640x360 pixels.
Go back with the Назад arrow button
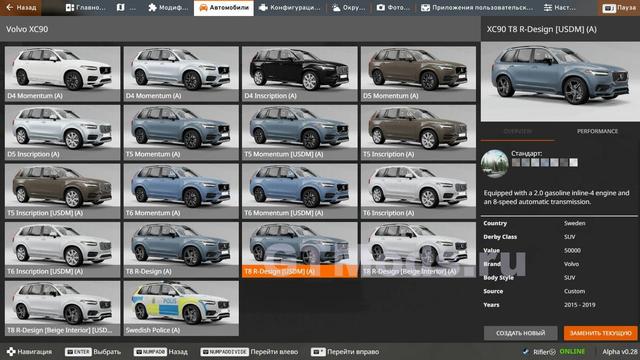tap(20, 8)
